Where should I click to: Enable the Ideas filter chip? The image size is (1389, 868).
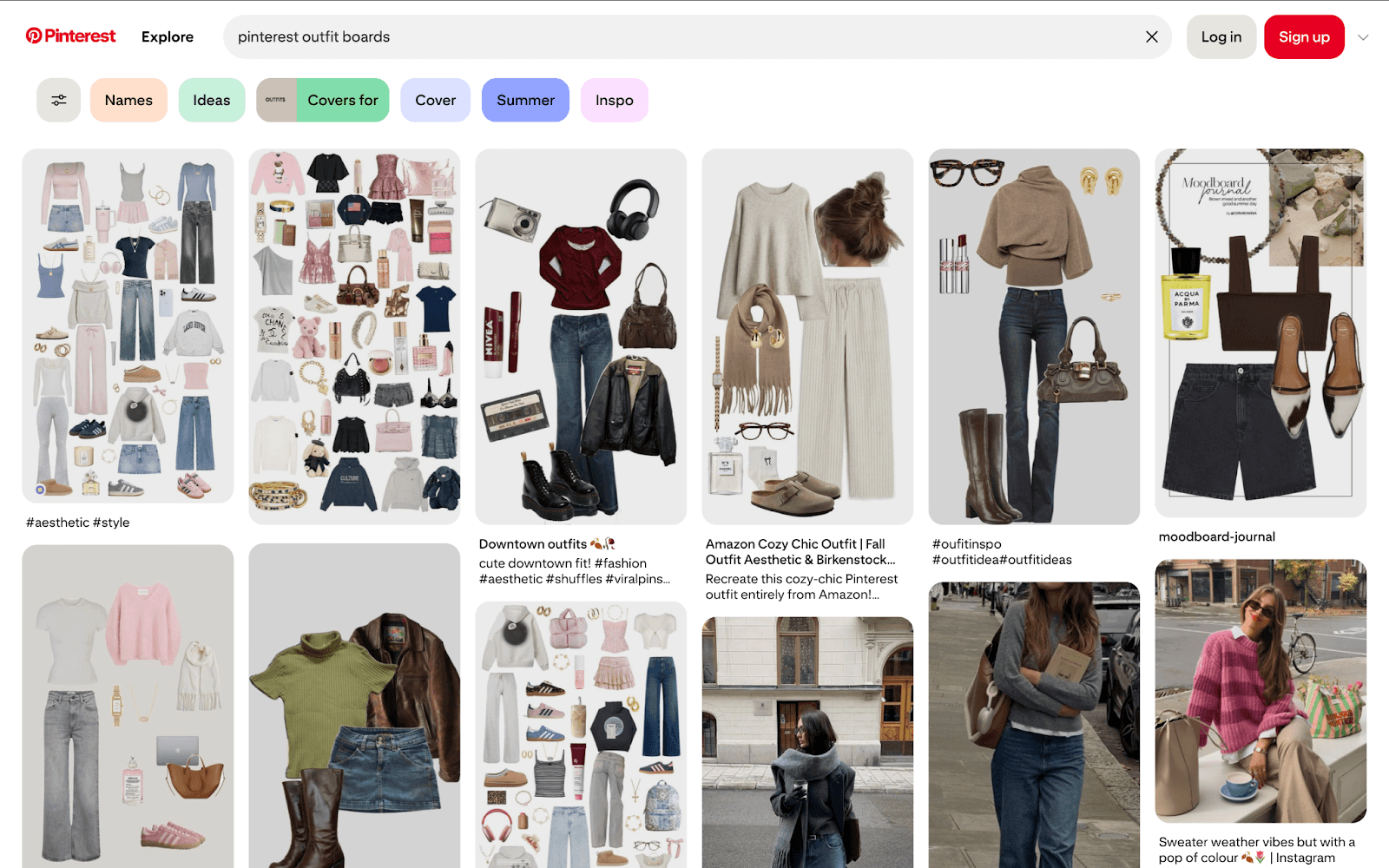pos(211,100)
